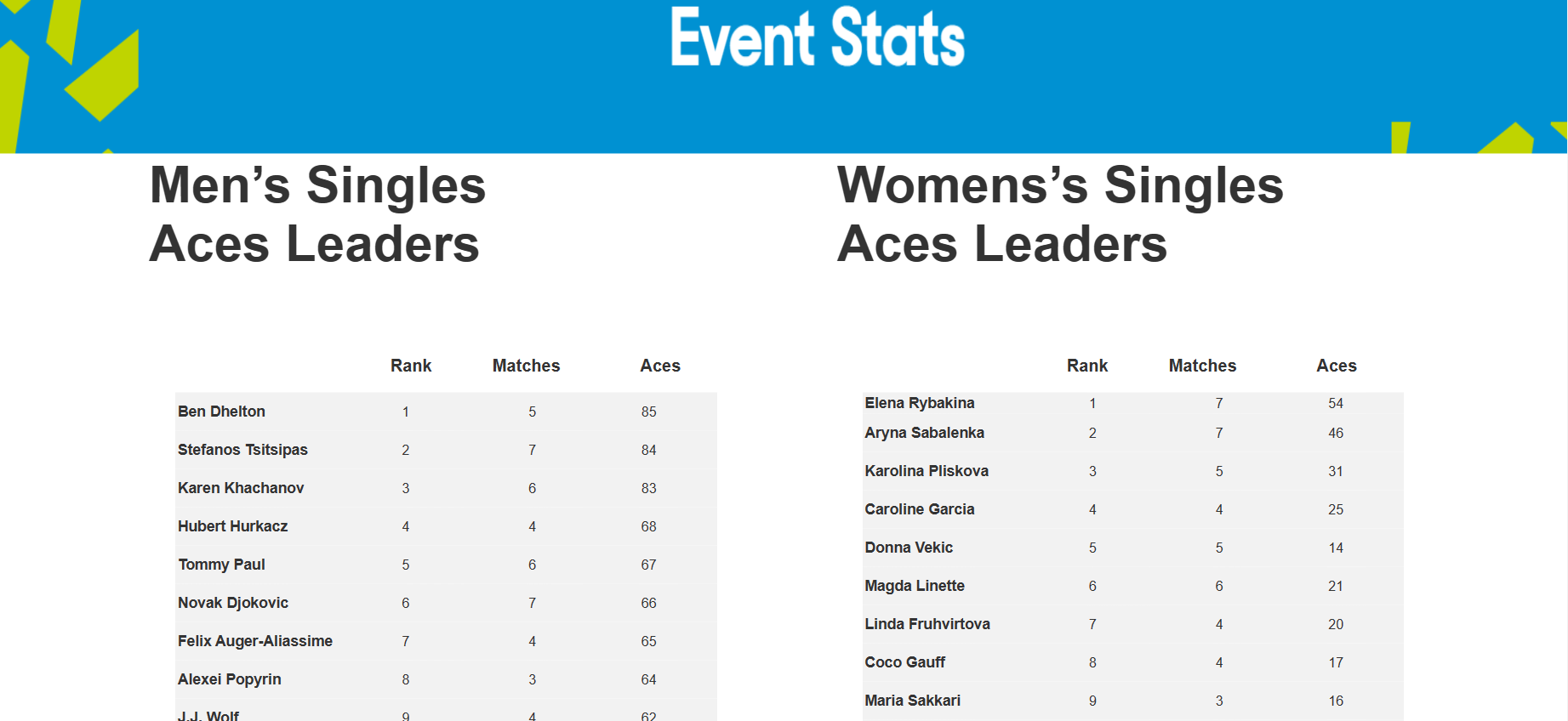Screen dimensions: 1568x721
Task: Click Elena Rybakina's name in women's table
Action: (920, 403)
